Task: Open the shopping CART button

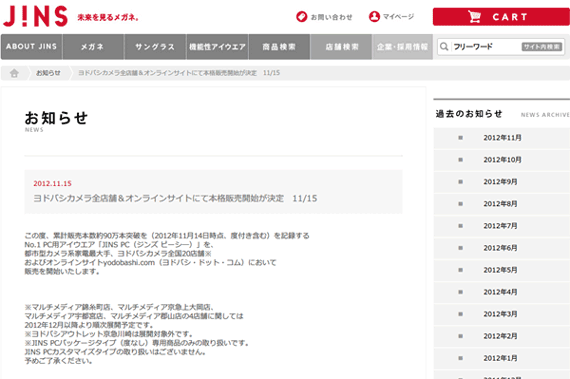Action: pyautogui.click(x=501, y=17)
